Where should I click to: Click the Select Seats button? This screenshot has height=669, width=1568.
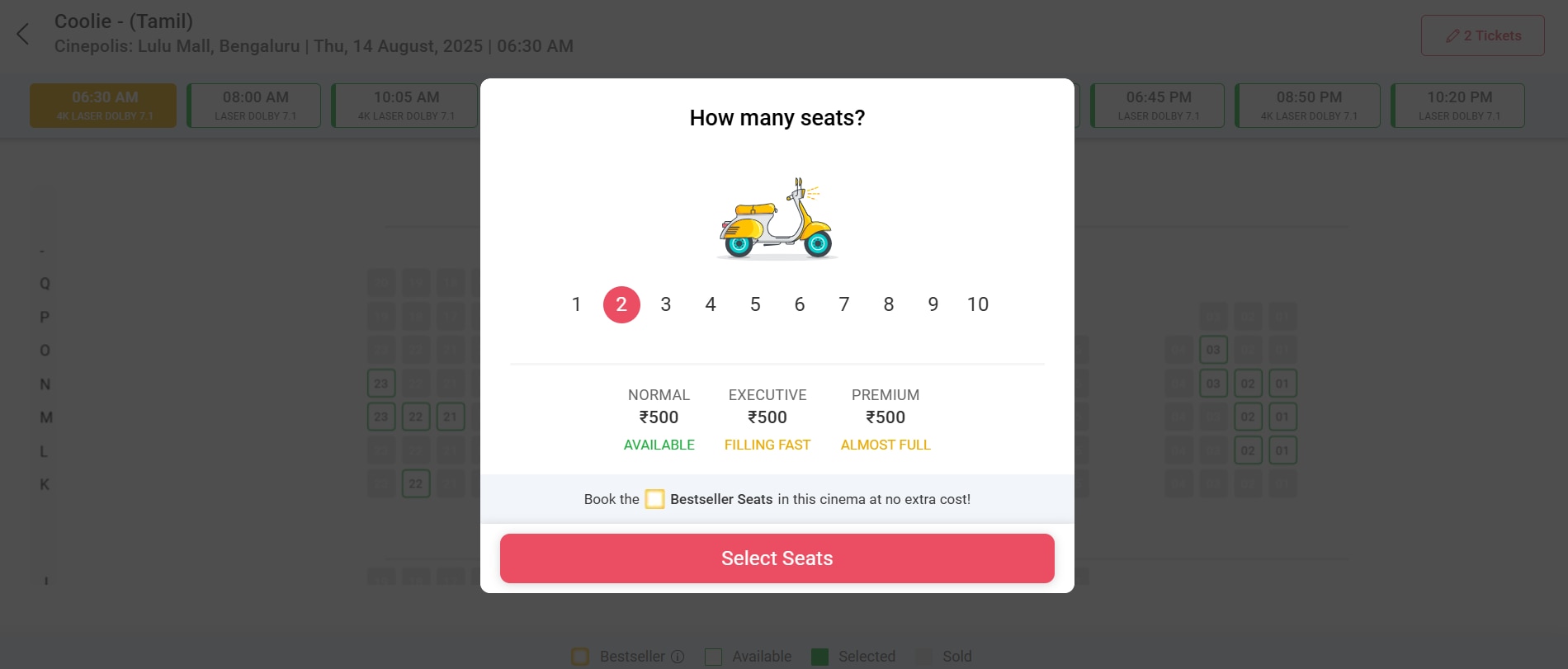pyautogui.click(x=777, y=558)
